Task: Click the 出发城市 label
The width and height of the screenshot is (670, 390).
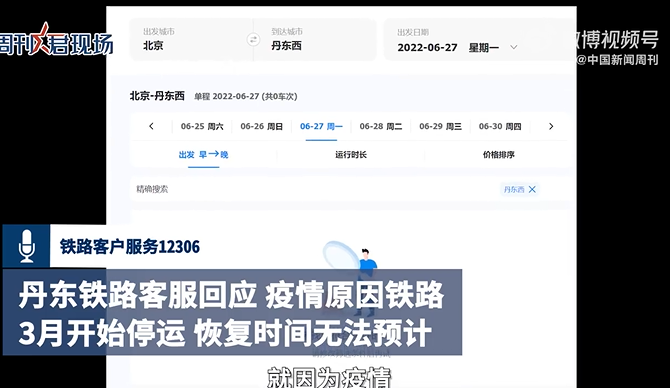Action: coord(159,32)
